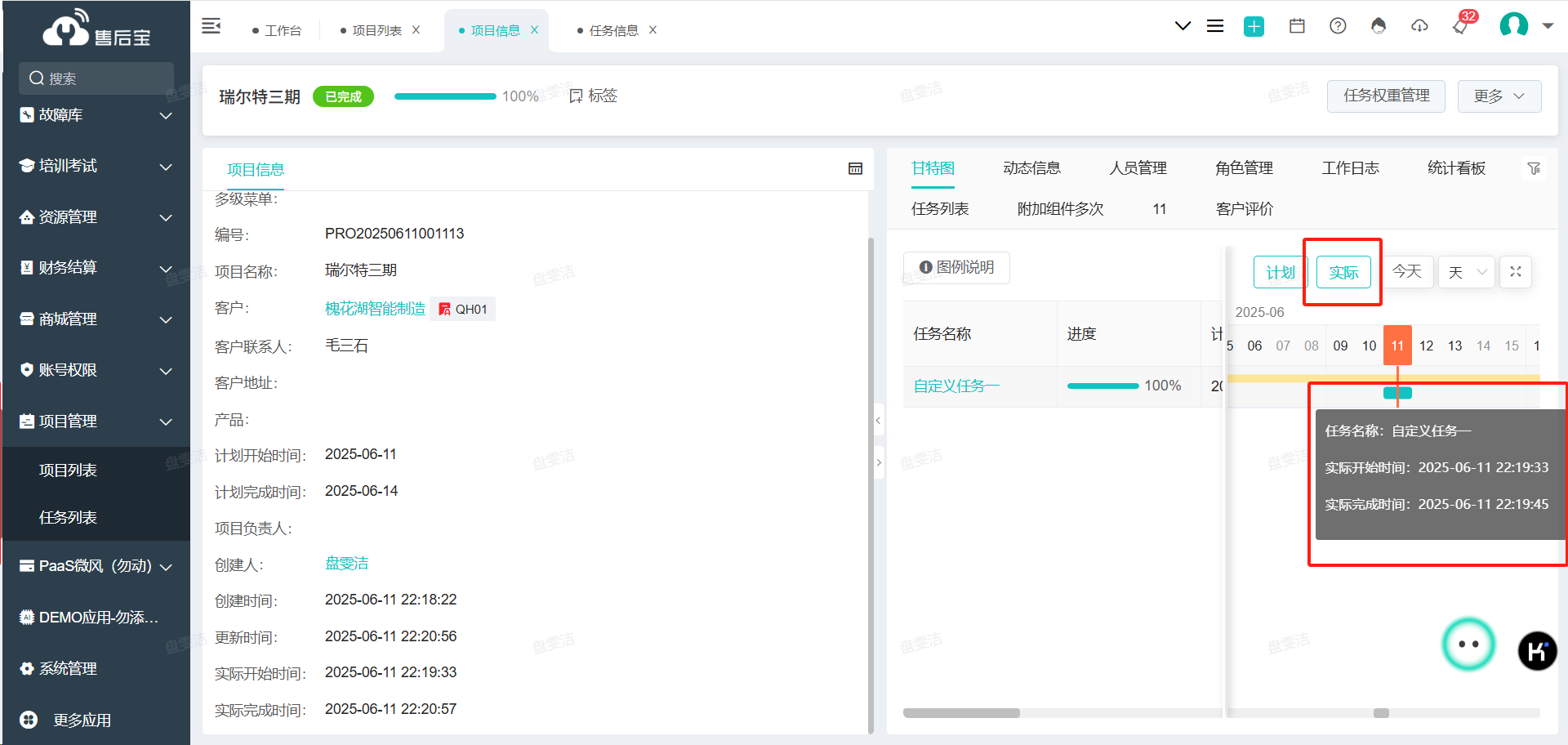Click the expand right panel arrow handle
Image resolution: width=1568 pixels, height=745 pixels.
879,462
